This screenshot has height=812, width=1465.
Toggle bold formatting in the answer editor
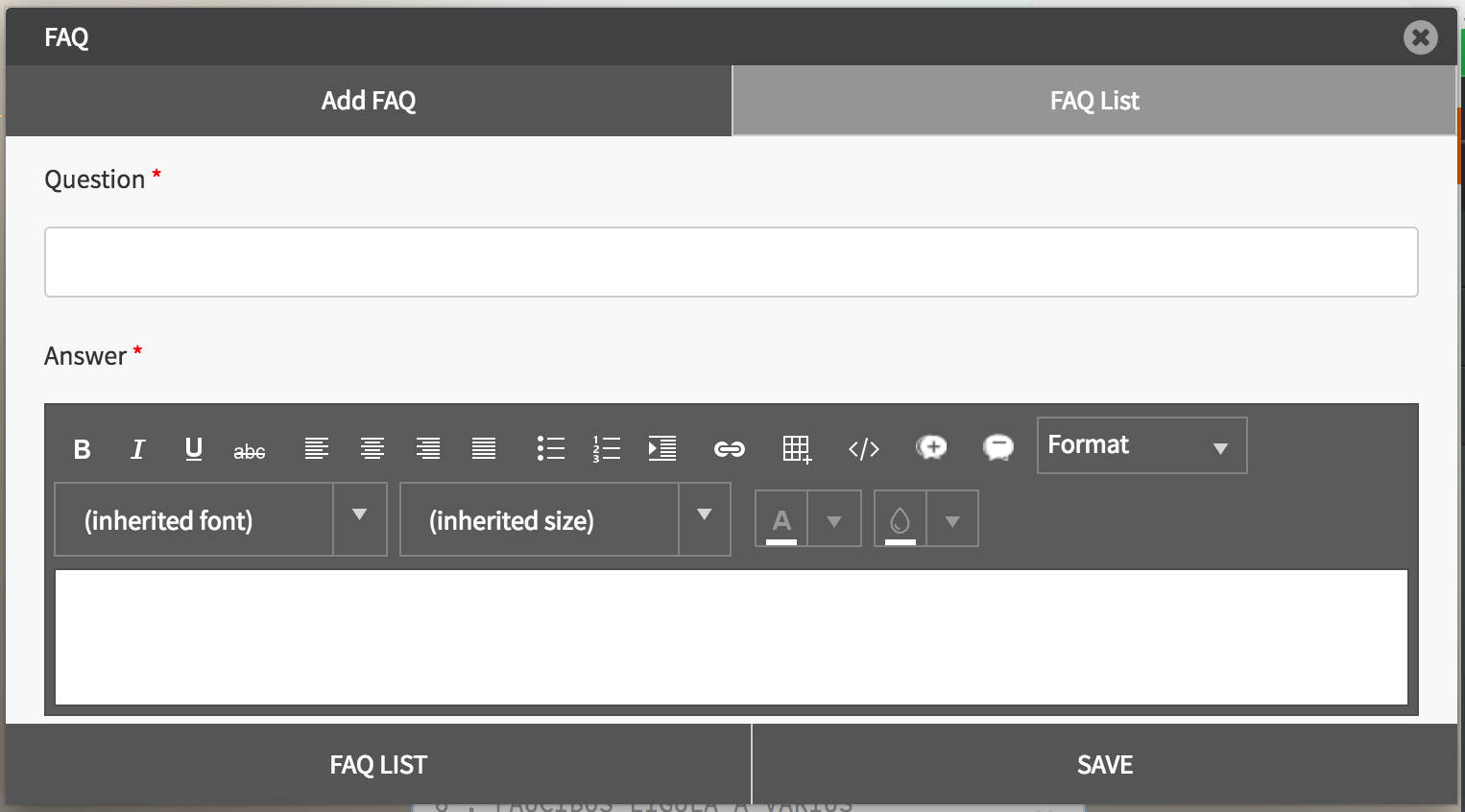83,449
